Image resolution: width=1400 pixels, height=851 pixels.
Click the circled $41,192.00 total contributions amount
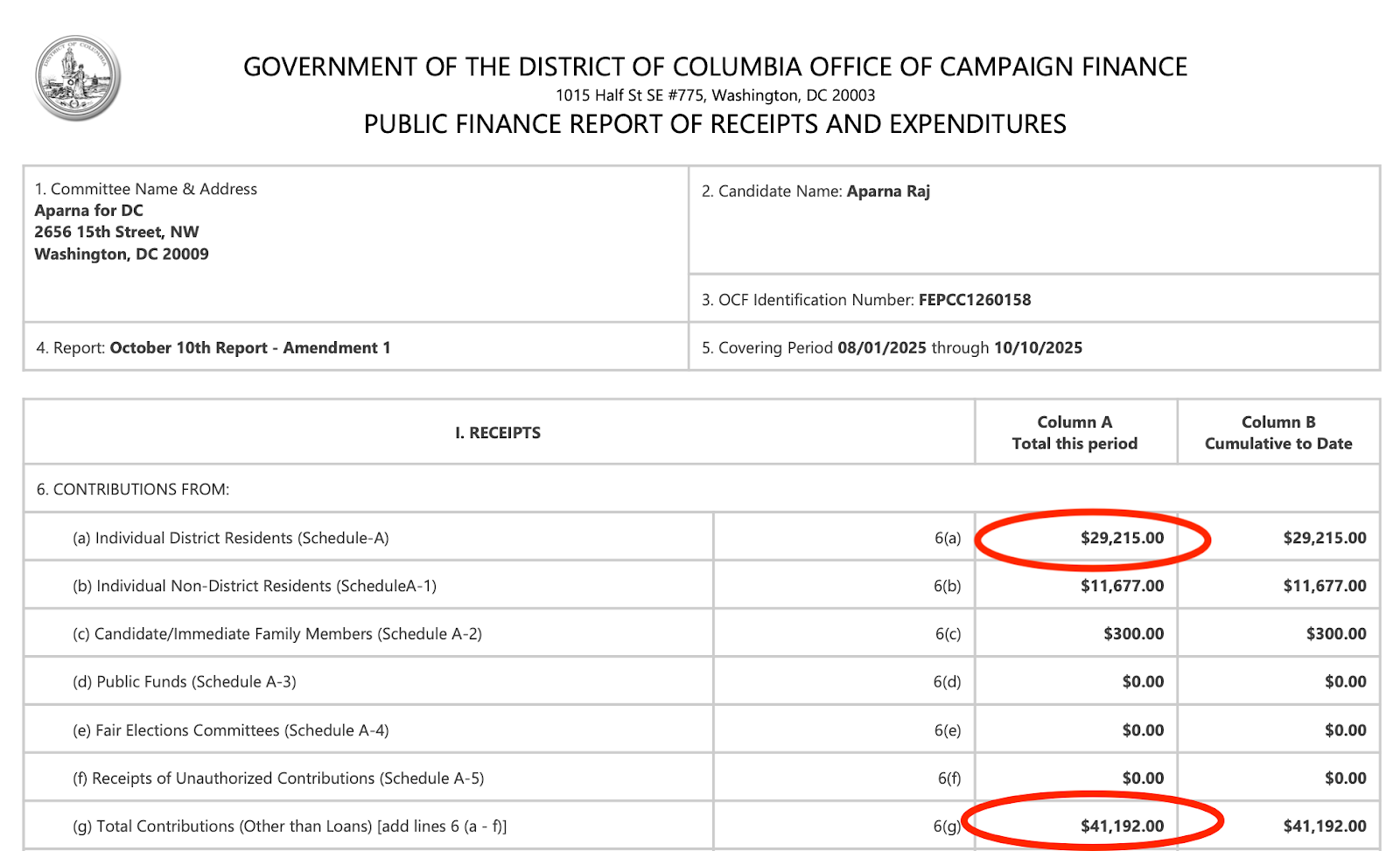(1122, 826)
